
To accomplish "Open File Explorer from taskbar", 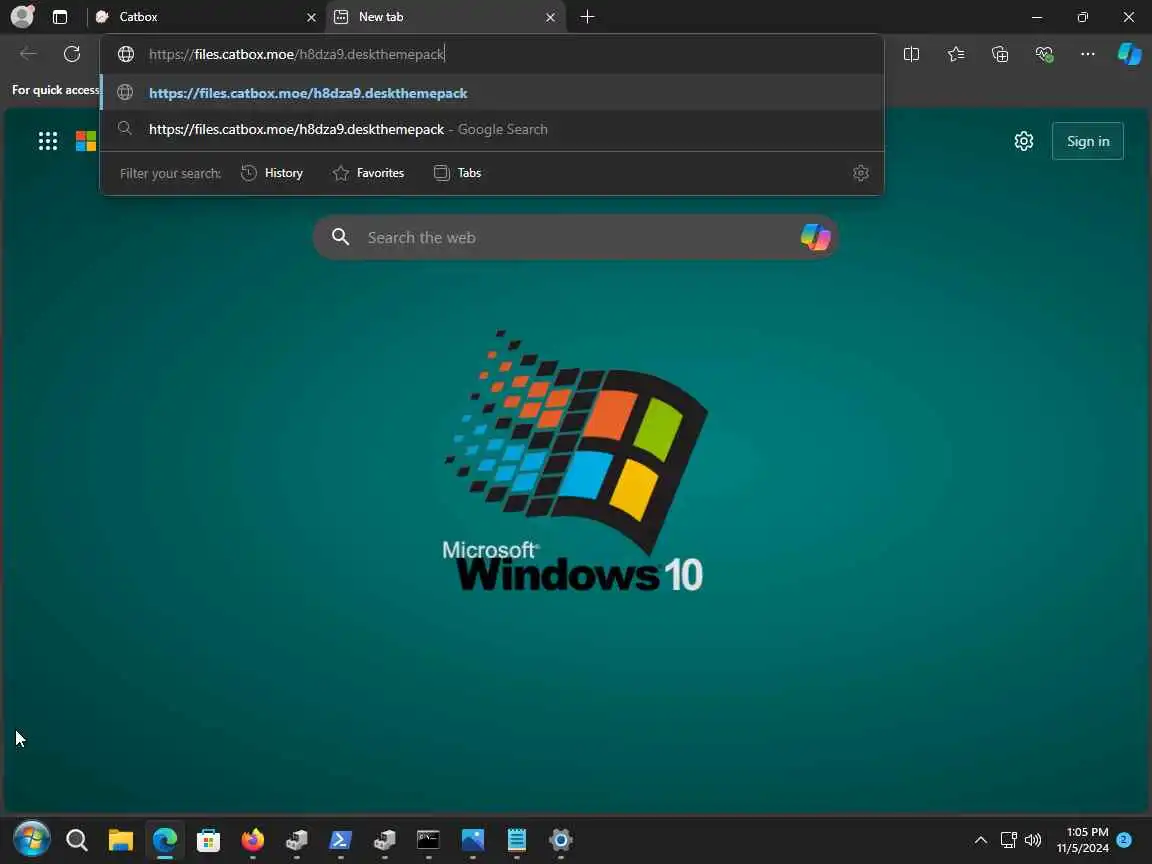I will pos(120,840).
